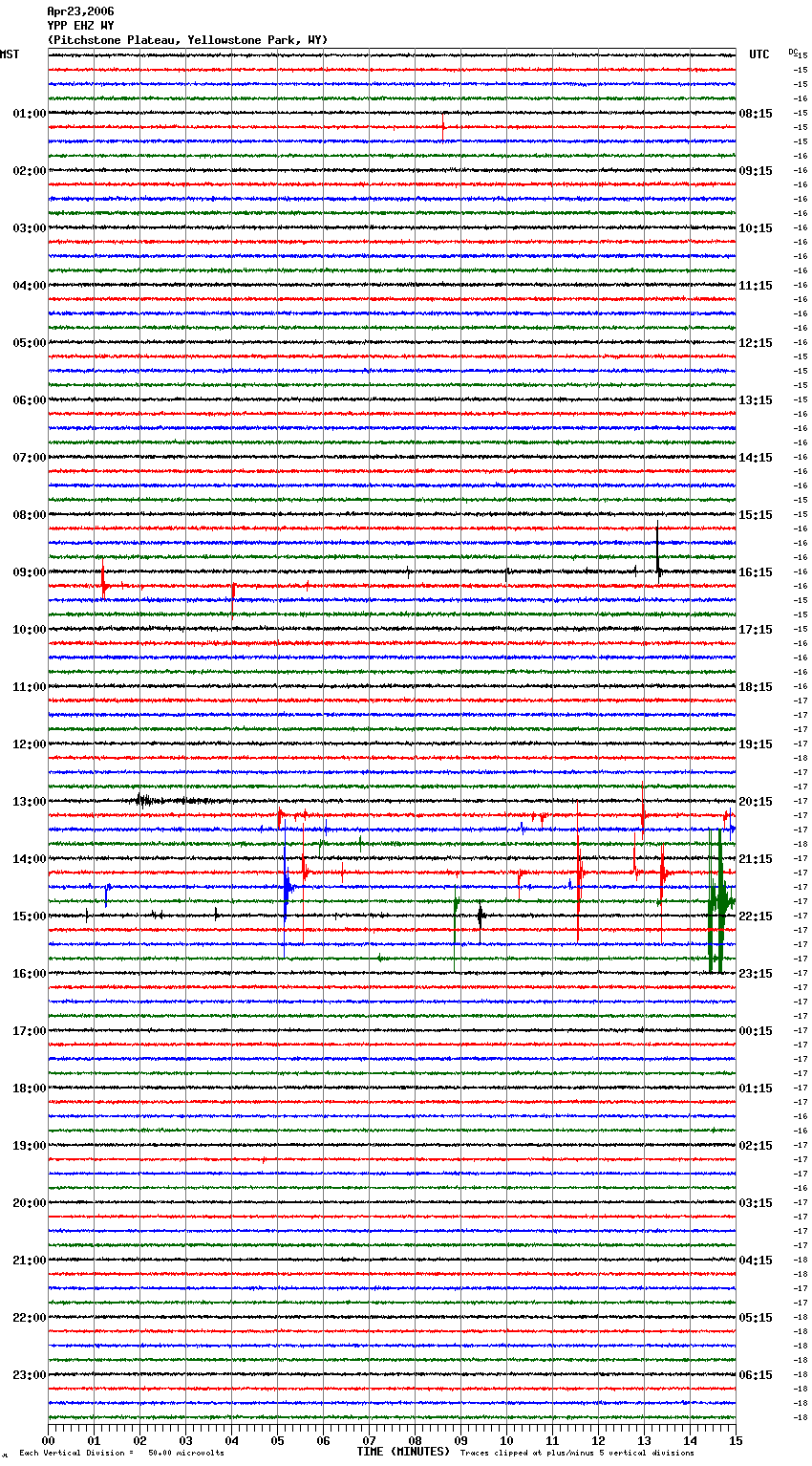Click the 09:15 UTC time label
812x1466 pixels.
point(756,171)
